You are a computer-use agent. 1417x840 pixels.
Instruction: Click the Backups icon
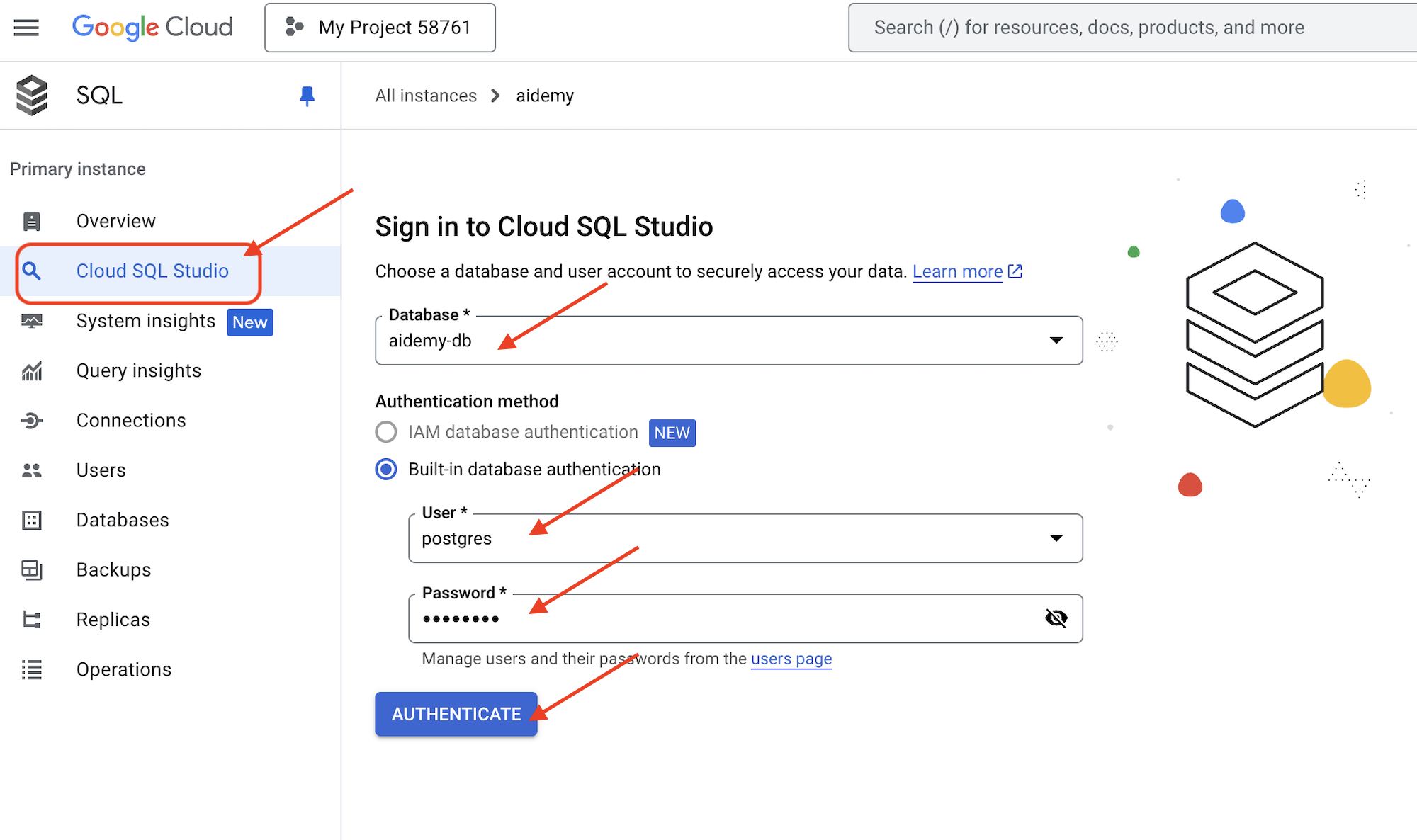pos(32,570)
